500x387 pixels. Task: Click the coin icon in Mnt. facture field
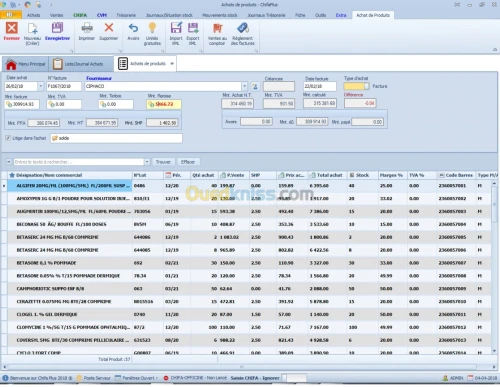[x=9, y=104]
